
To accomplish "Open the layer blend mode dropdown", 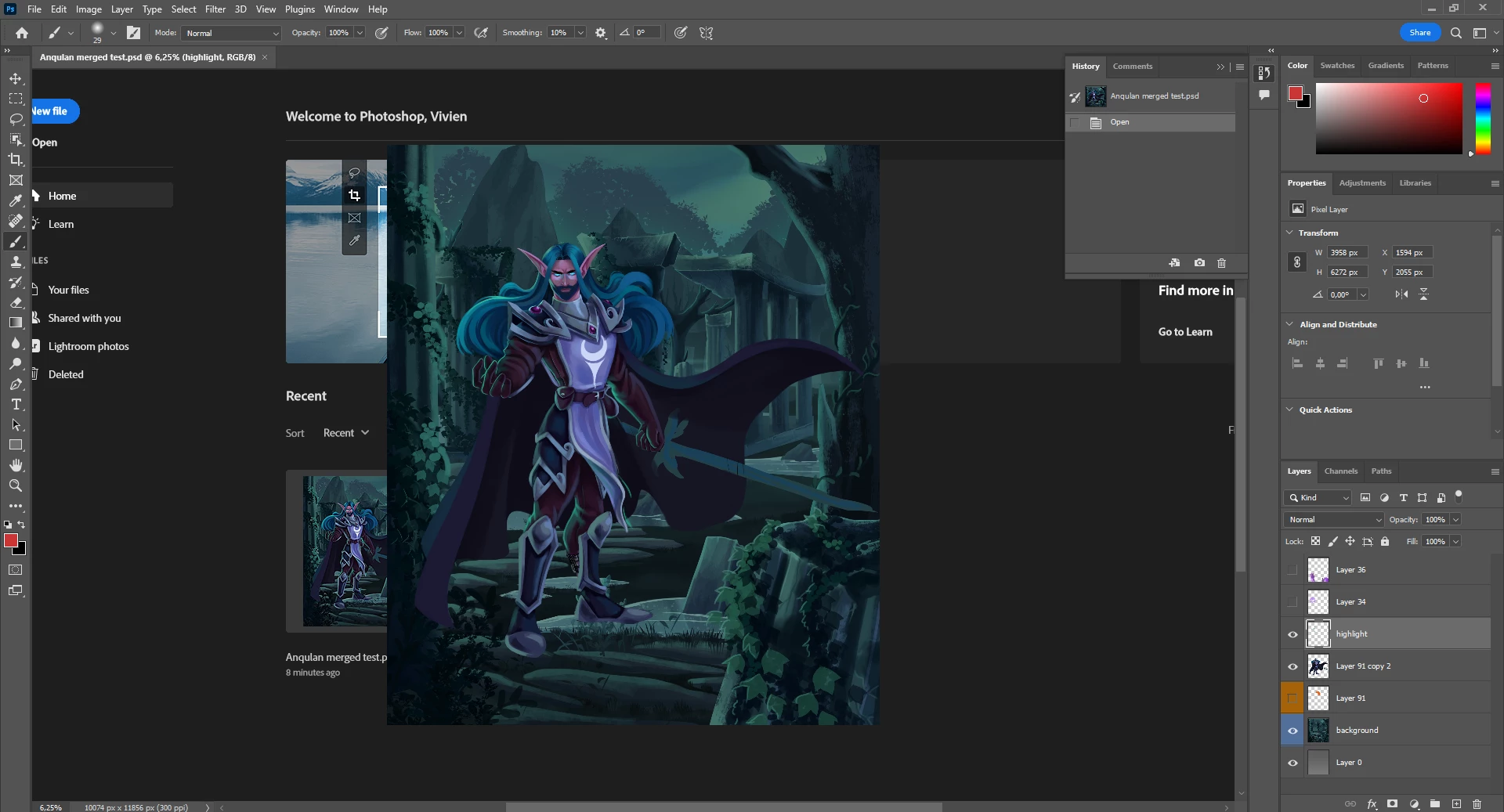I will tap(1333, 520).
